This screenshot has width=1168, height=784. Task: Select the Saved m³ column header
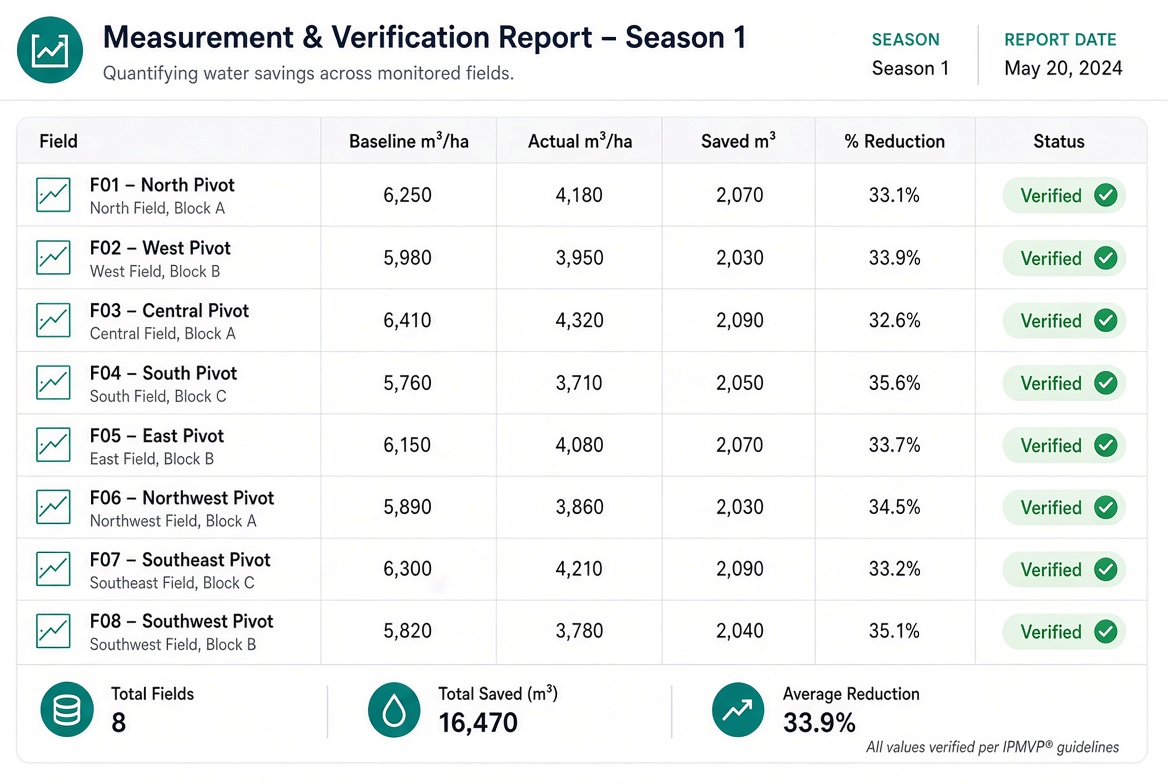coord(738,141)
